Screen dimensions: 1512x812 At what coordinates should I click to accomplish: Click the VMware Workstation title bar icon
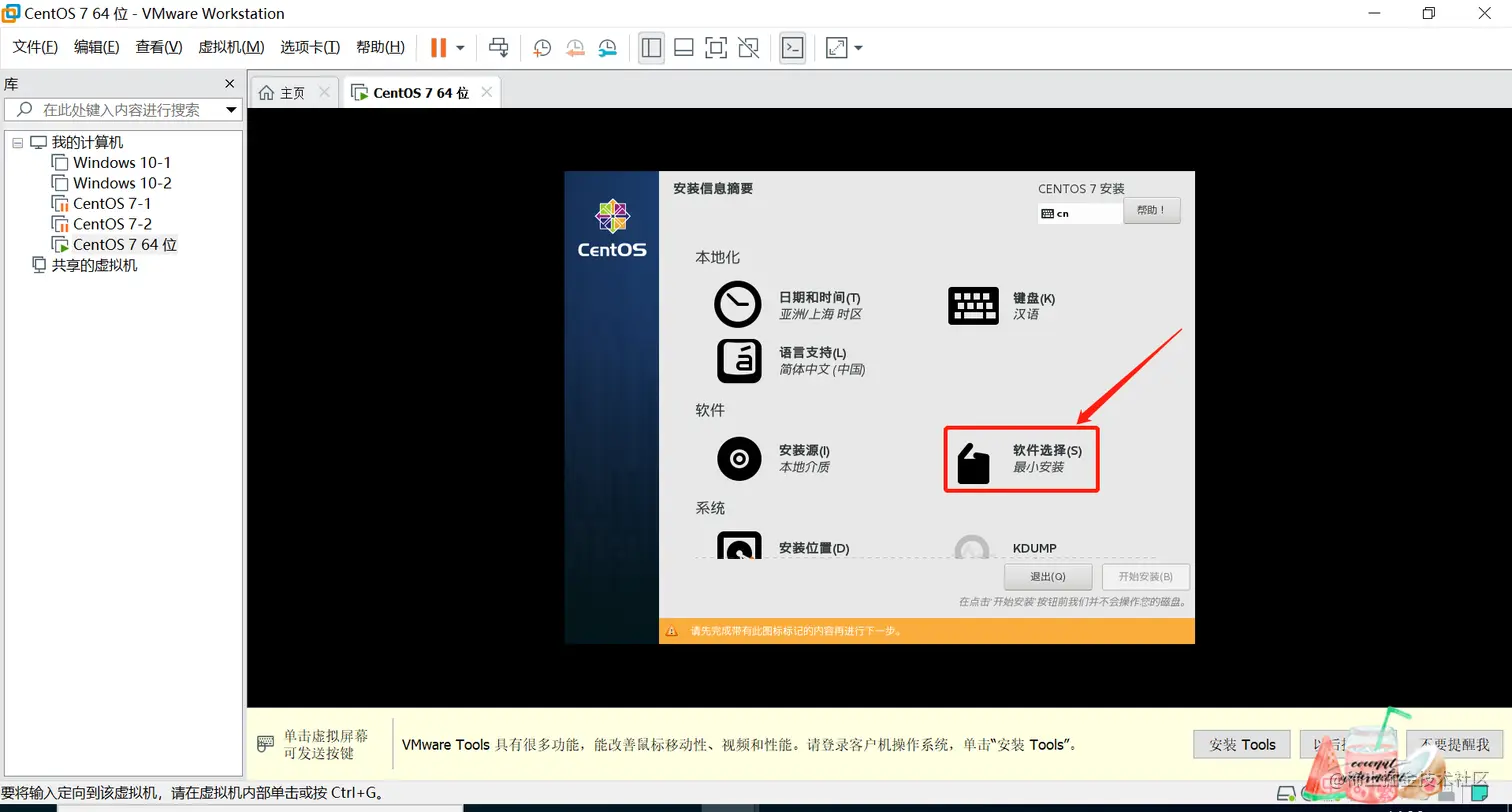coord(12,13)
